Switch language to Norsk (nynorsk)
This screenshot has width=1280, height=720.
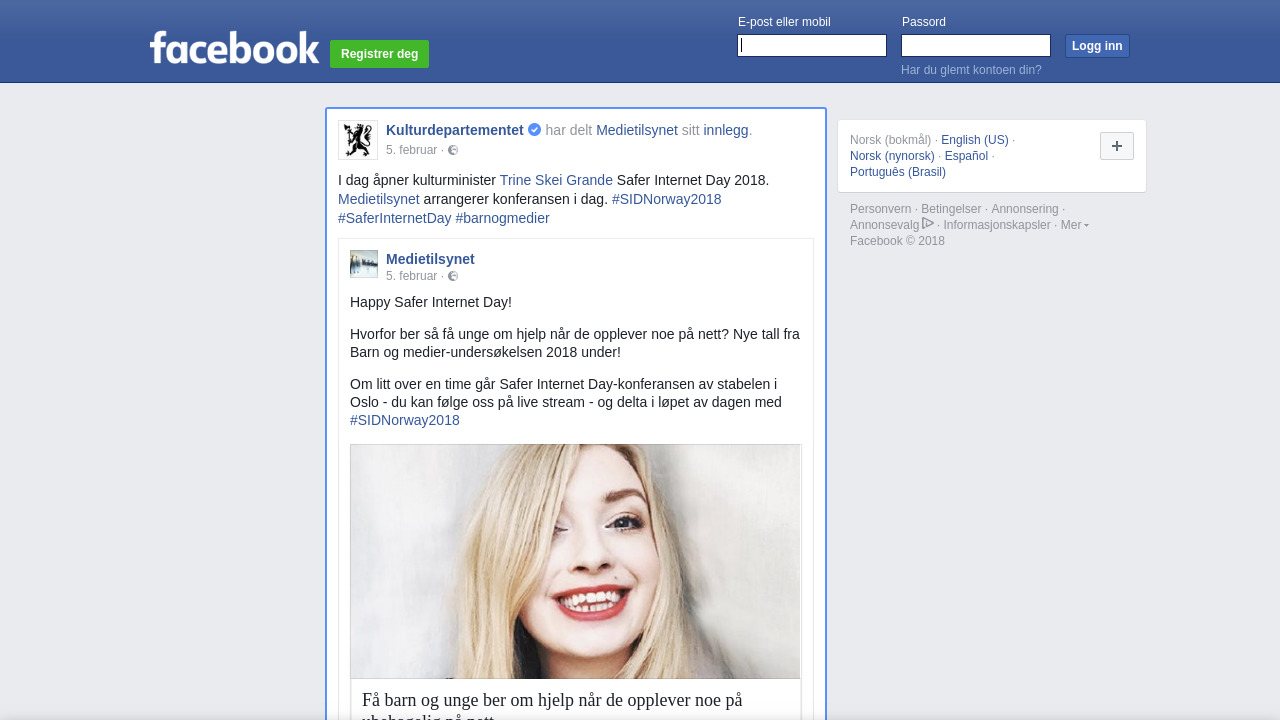[x=892, y=156]
